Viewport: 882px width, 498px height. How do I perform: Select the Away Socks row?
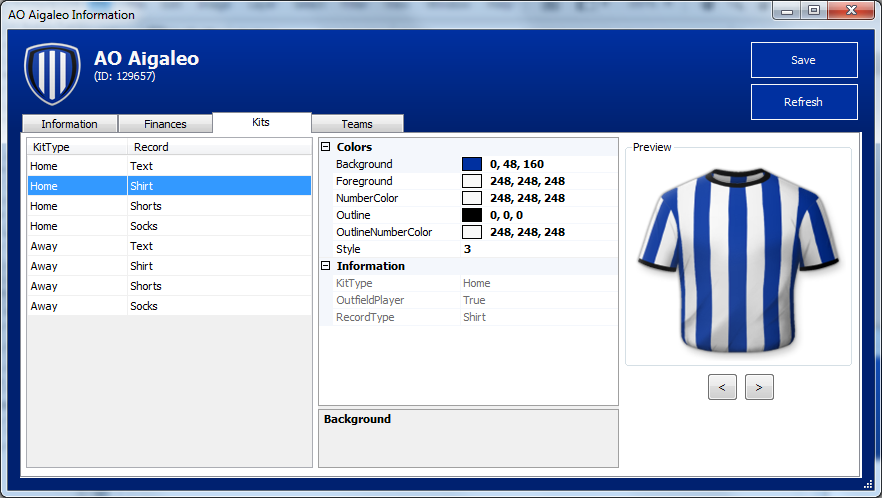(169, 306)
